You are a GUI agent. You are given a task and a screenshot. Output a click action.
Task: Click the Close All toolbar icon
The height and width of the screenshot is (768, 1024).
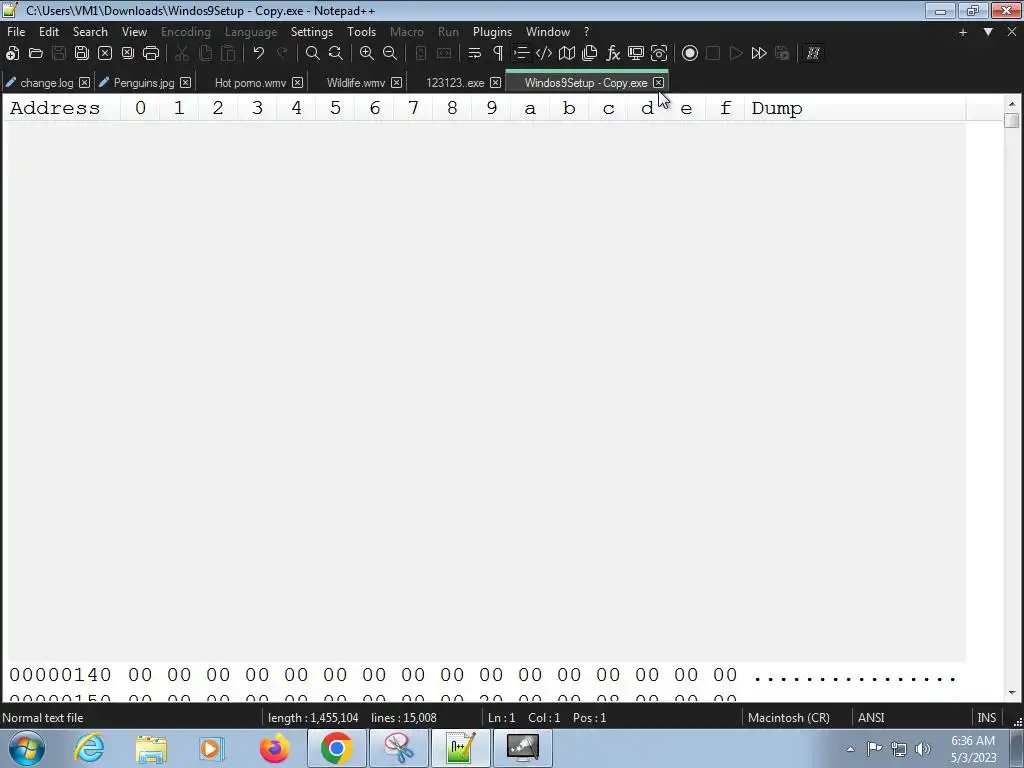pos(128,54)
